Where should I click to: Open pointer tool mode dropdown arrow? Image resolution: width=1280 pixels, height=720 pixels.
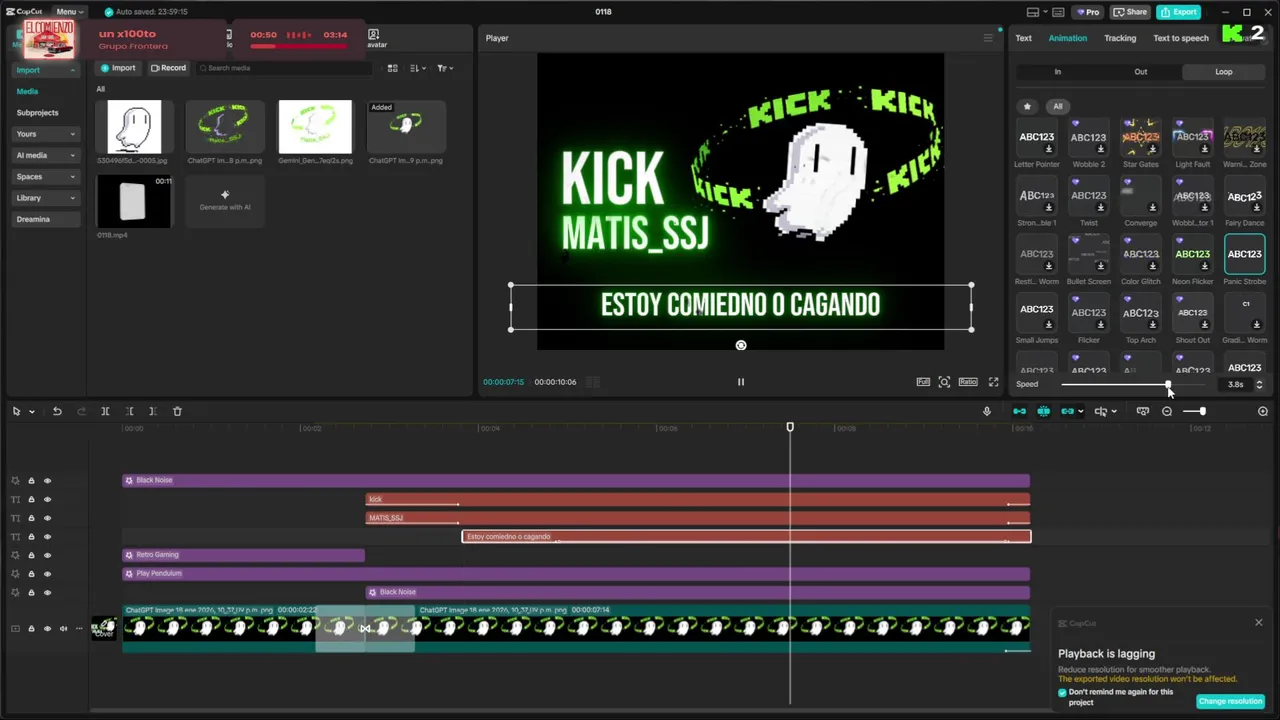[x=32, y=412]
